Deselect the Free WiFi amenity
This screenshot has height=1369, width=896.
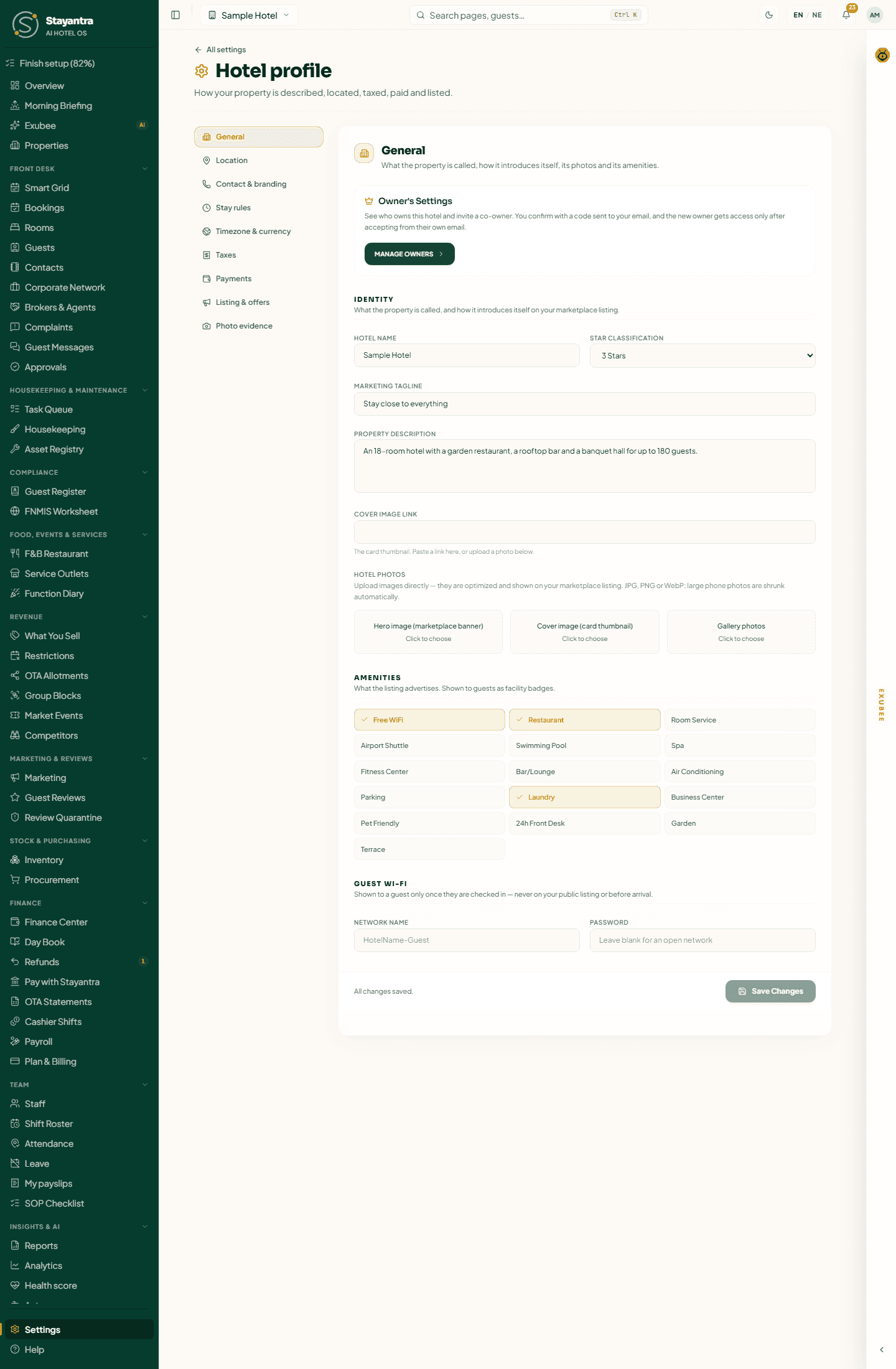[429, 720]
